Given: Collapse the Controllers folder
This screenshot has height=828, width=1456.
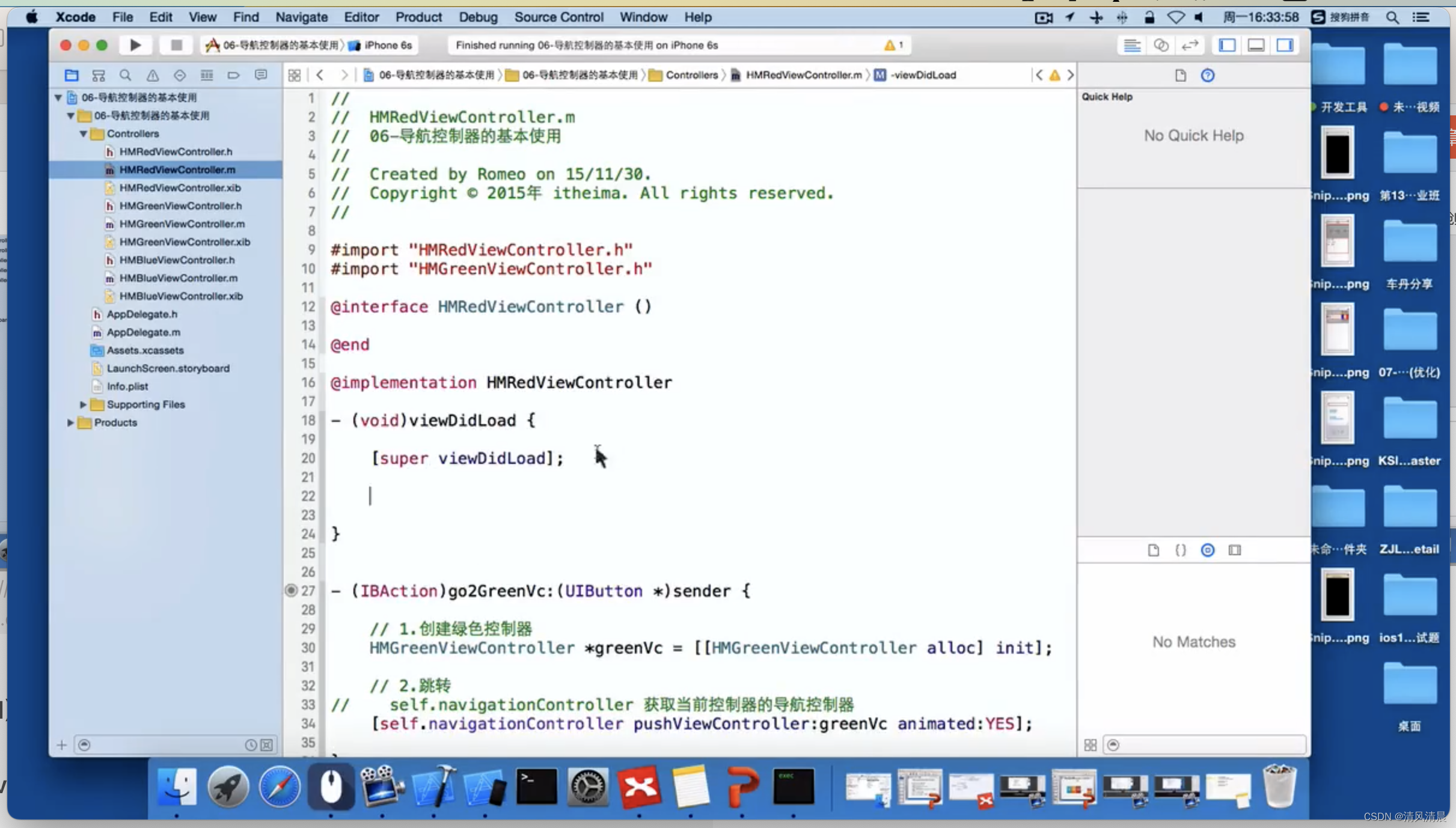Looking at the screenshot, I should click(83, 133).
